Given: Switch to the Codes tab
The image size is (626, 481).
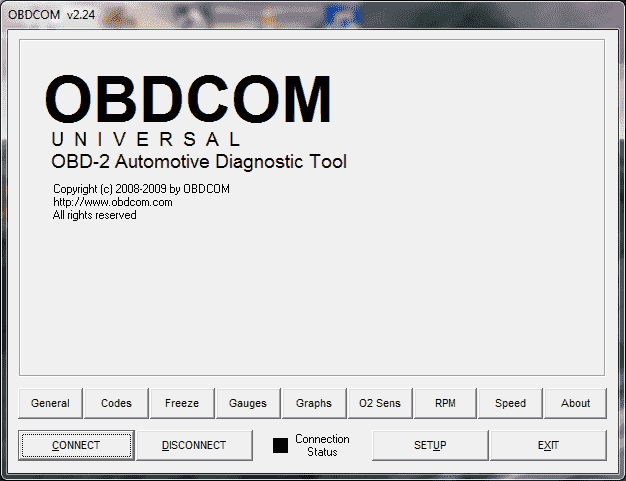Looking at the screenshot, I should click(116, 403).
